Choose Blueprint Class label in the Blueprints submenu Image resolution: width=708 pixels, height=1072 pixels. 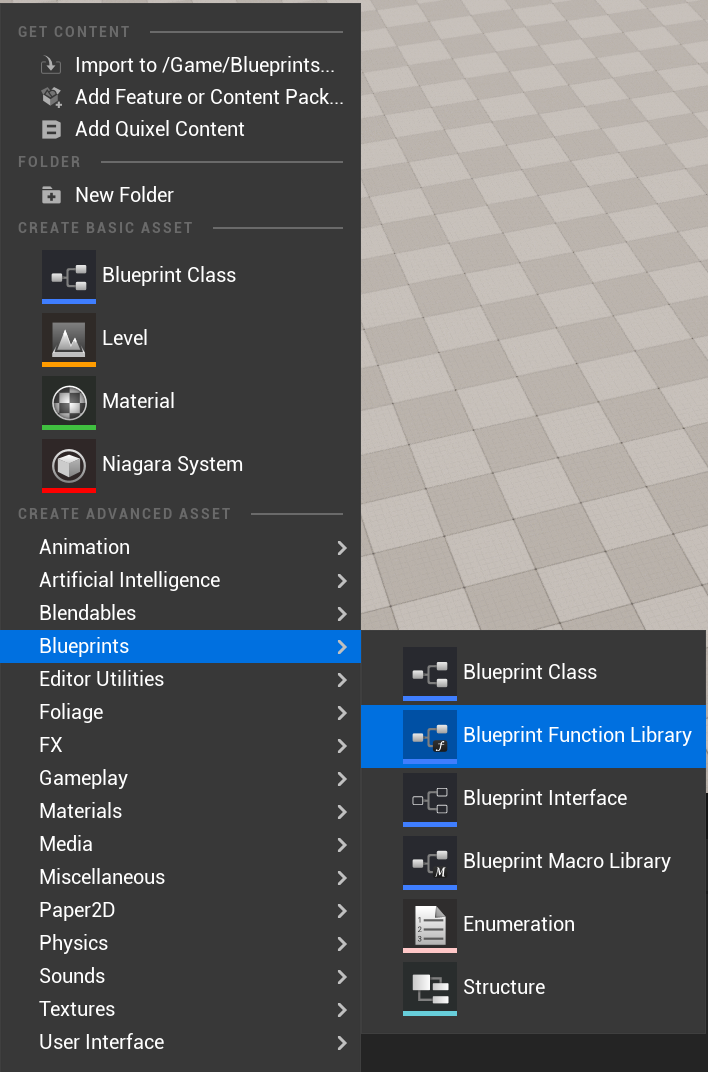tap(530, 672)
